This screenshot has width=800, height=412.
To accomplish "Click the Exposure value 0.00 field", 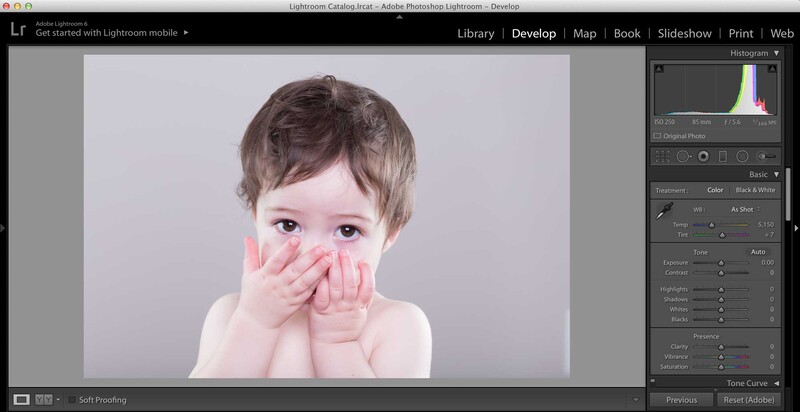I will pos(767,263).
